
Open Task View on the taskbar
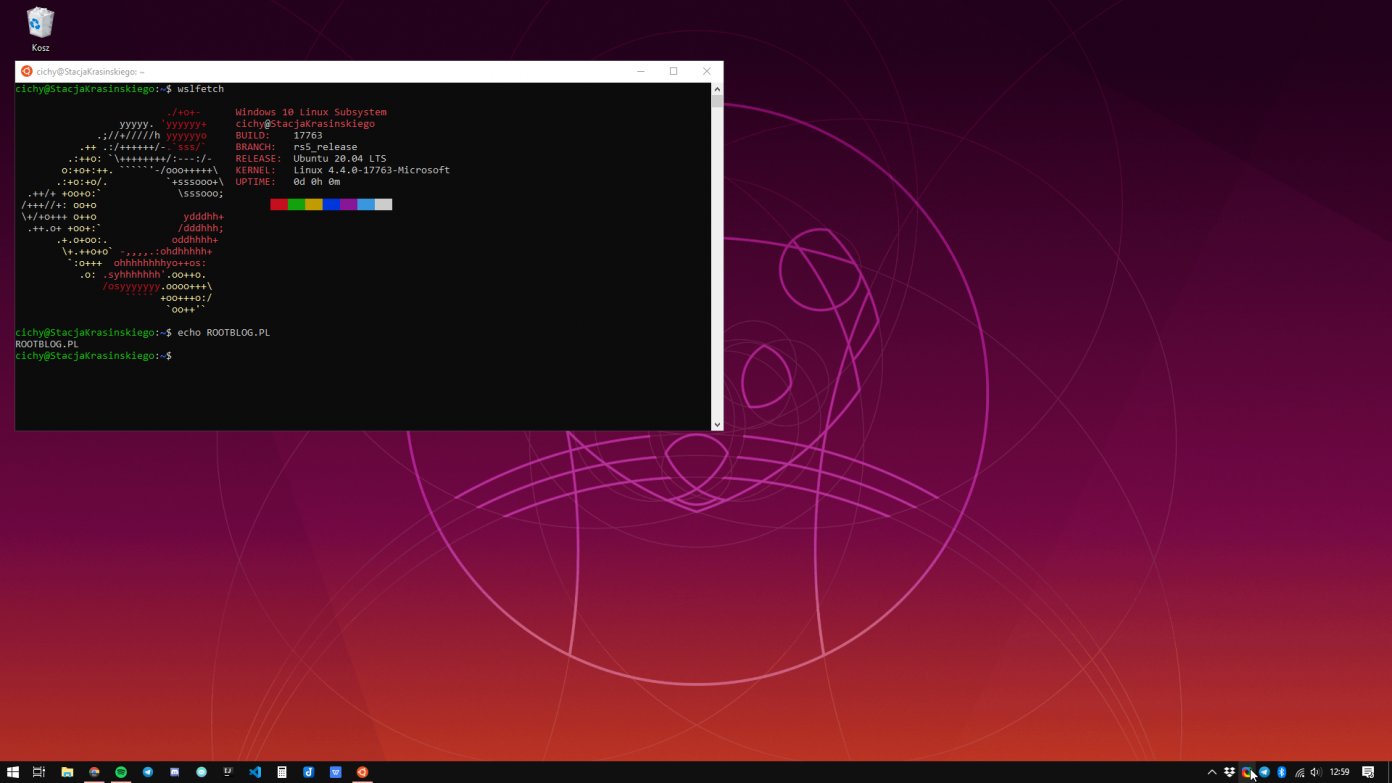click(x=39, y=772)
